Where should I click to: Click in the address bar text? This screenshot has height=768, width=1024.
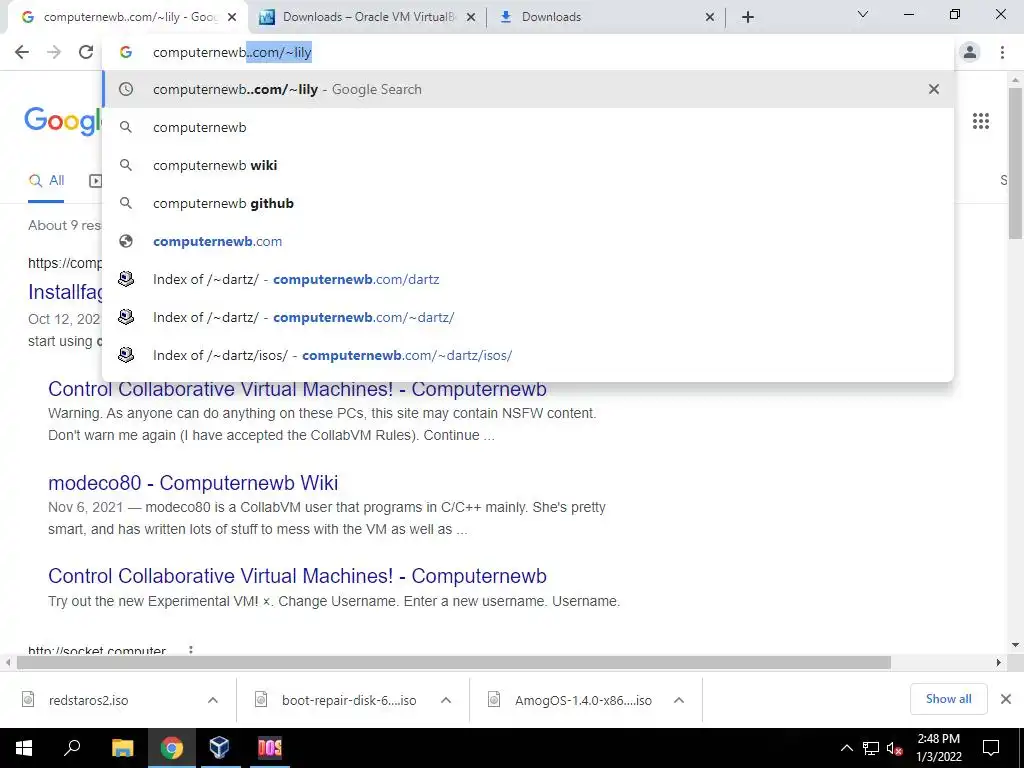click(232, 52)
